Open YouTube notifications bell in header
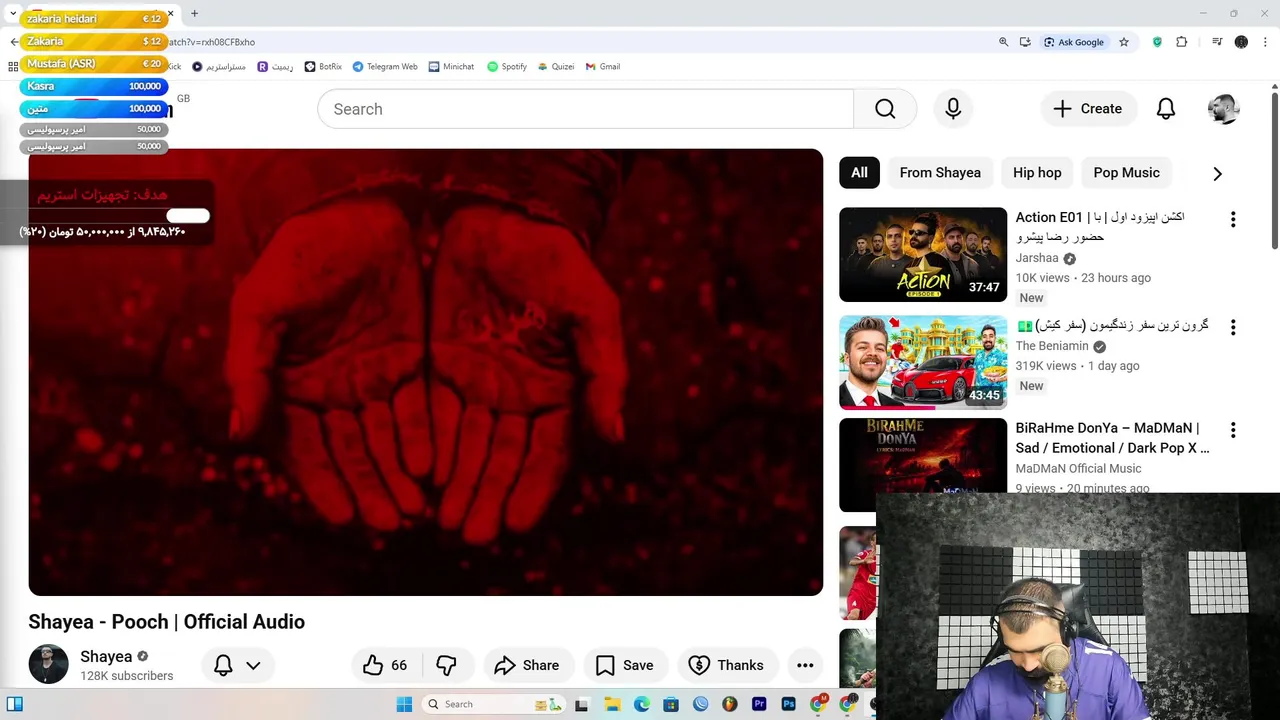This screenshot has height=720, width=1280. point(1166,109)
